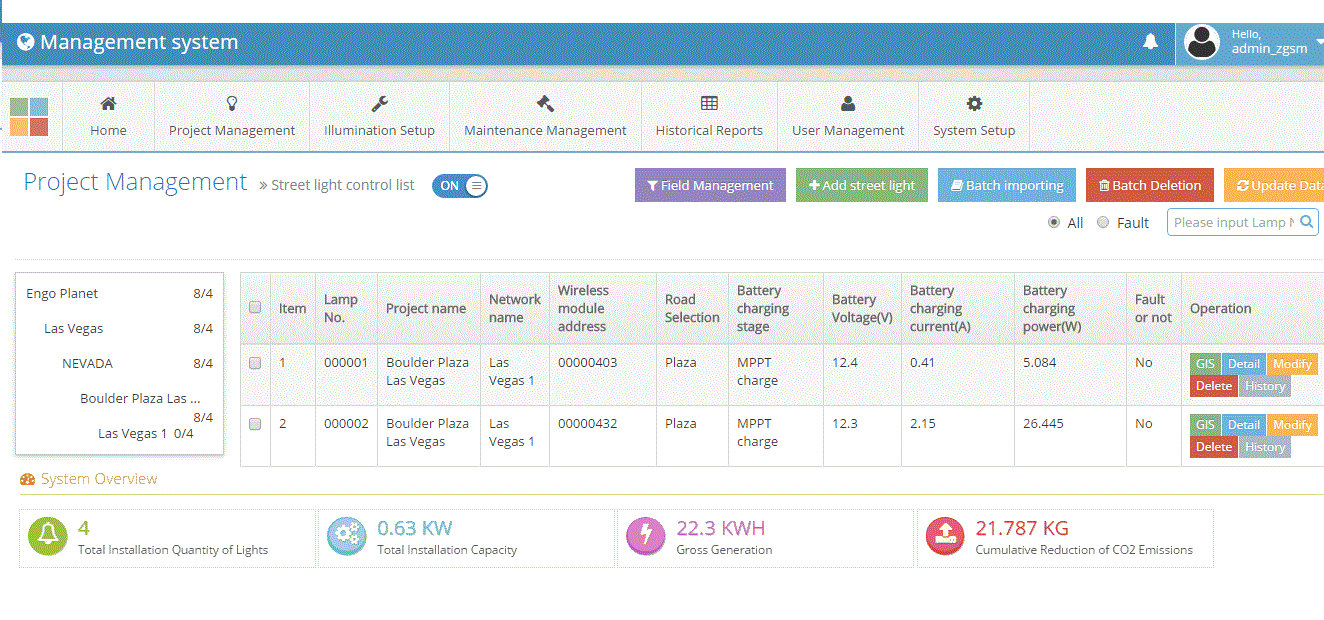Click the Project Management lightbulb icon
The image size is (1324, 620).
[232, 103]
